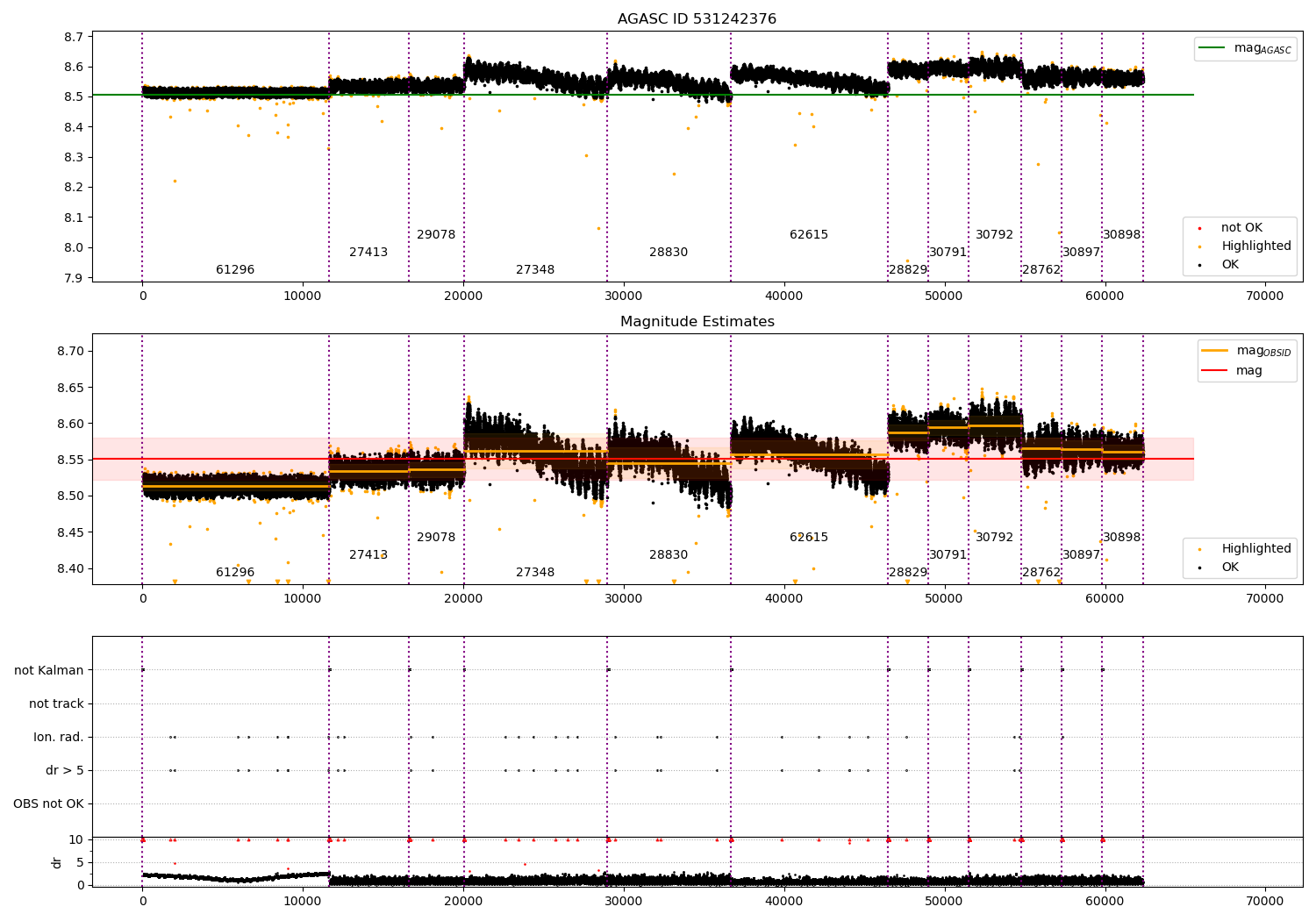This screenshot has width=1316, height=921.
Task: Click OBSID label 28830 in AGASC ID plot
Action: (x=669, y=252)
